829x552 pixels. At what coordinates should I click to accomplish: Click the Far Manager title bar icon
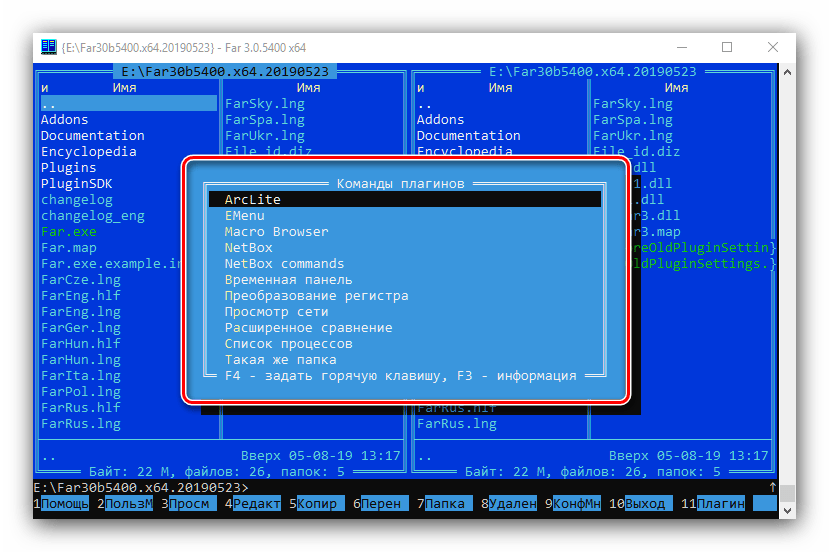(49, 47)
